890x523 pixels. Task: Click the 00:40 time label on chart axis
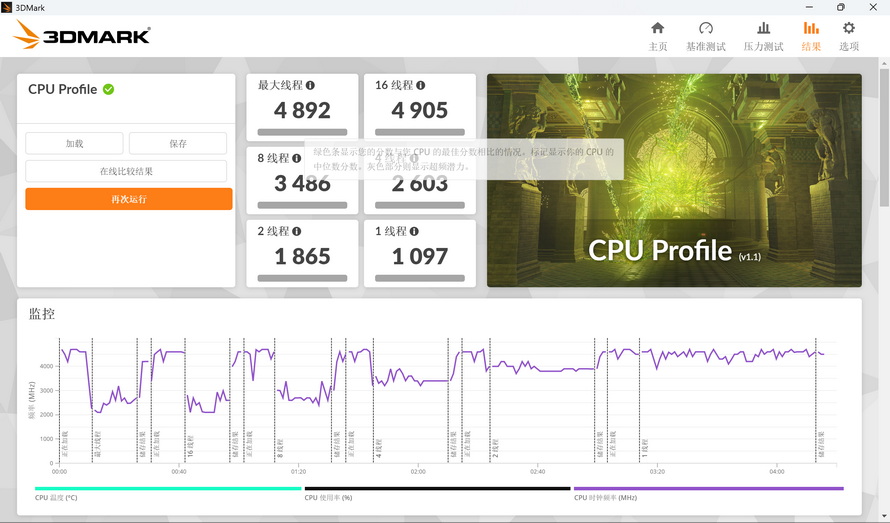(179, 471)
